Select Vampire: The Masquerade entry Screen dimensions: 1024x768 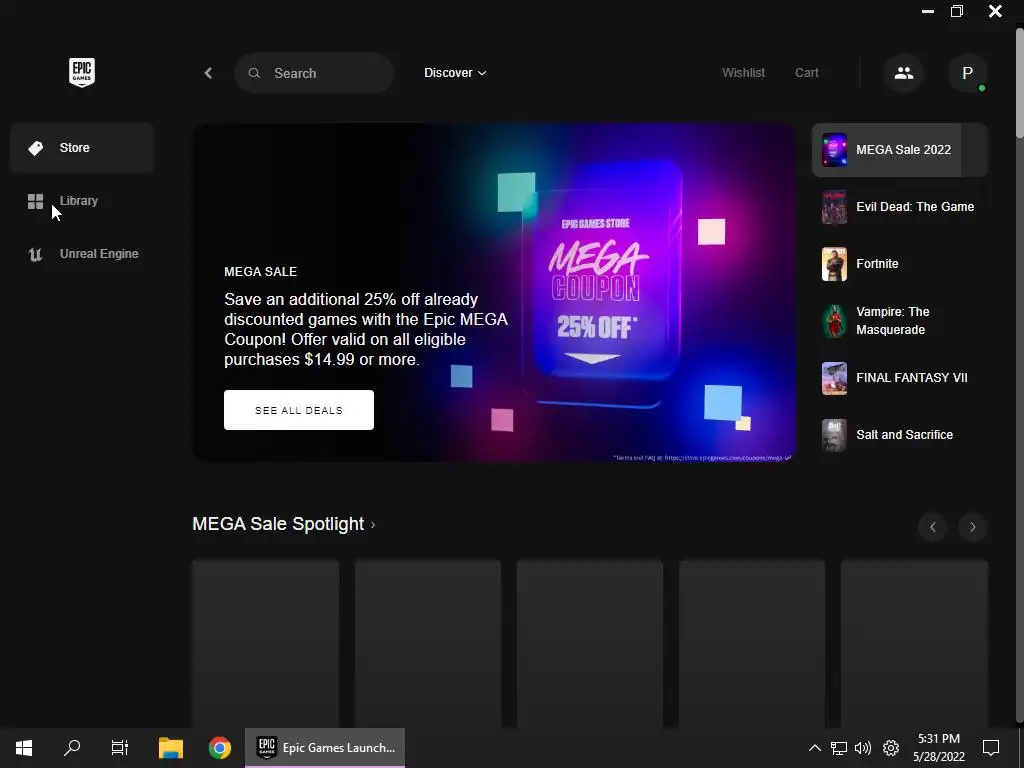tap(900, 321)
